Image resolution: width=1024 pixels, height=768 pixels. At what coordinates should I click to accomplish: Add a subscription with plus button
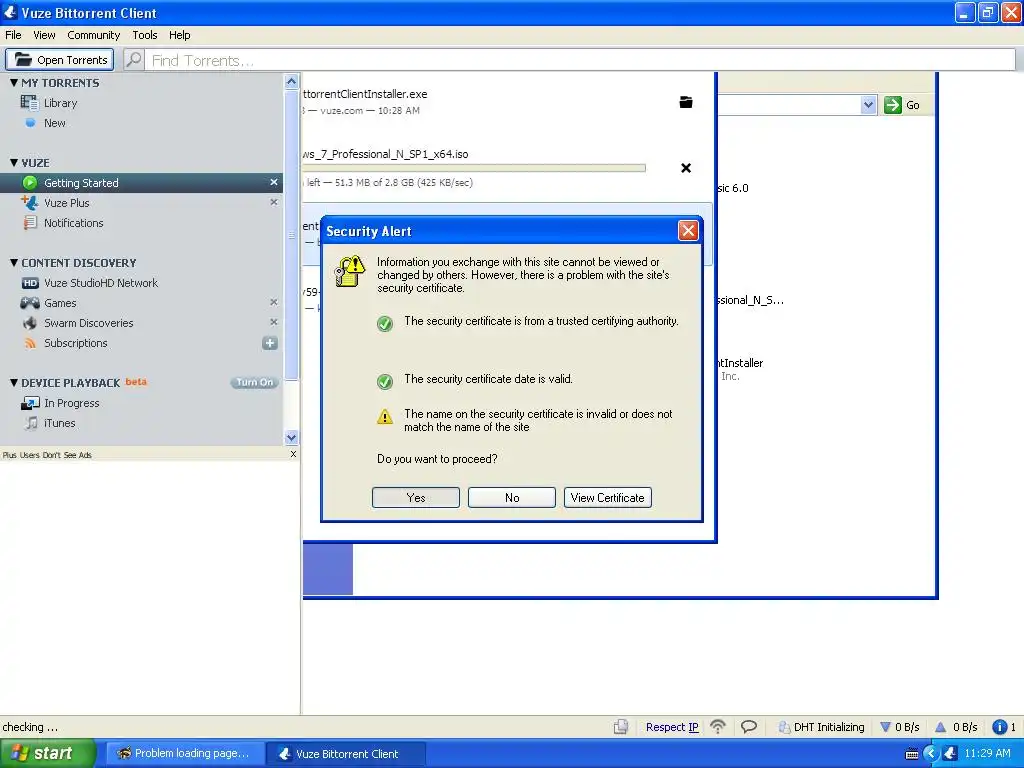270,343
